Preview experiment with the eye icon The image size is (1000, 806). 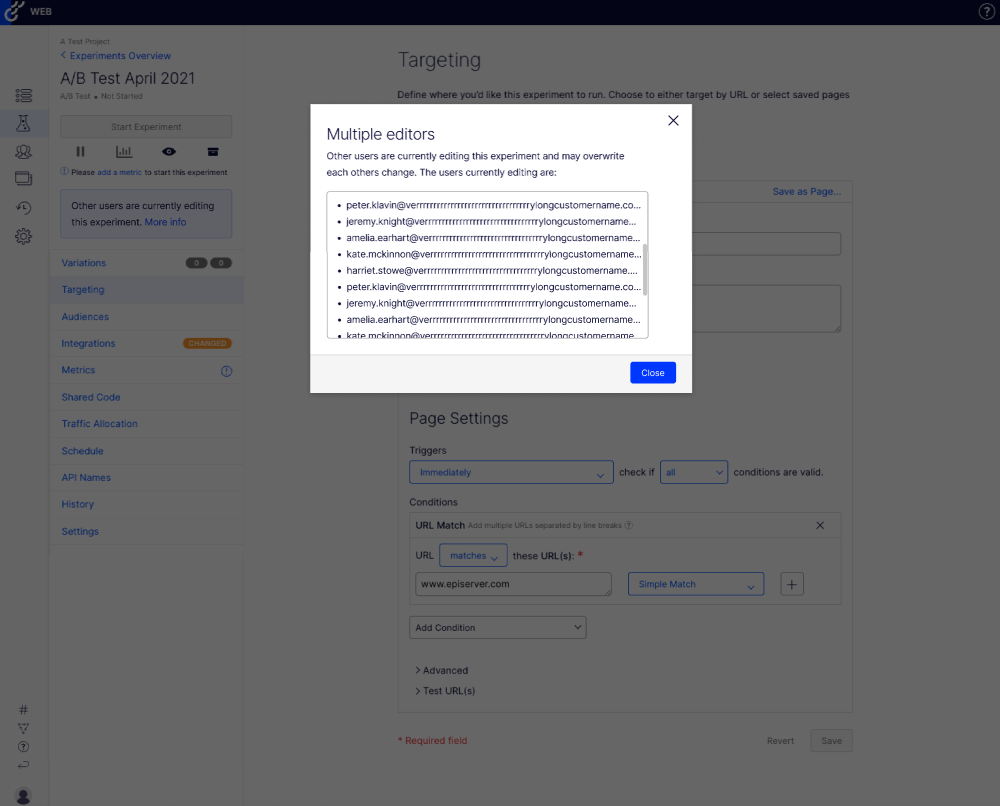(x=169, y=152)
